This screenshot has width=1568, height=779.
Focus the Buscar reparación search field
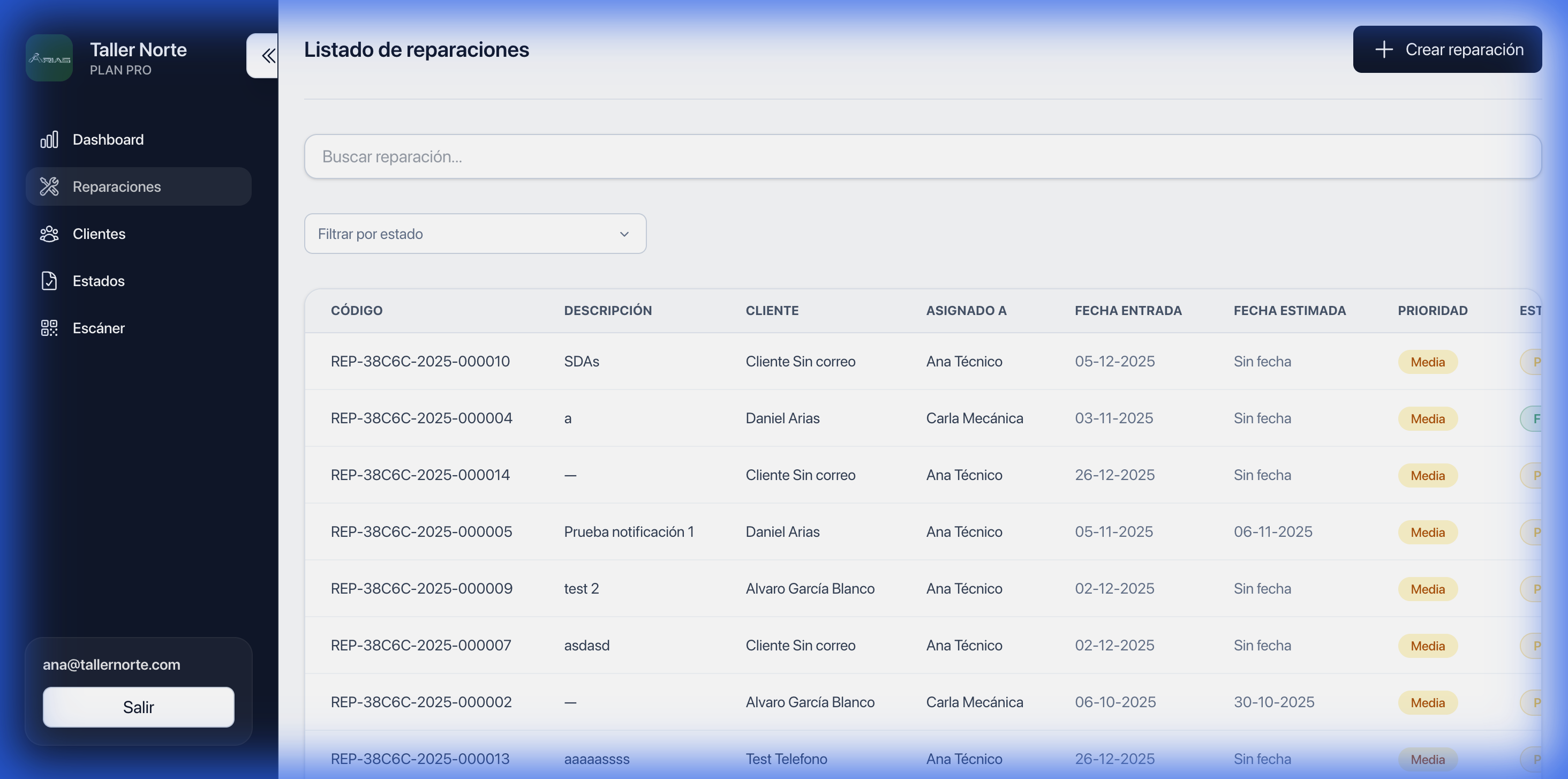922,156
